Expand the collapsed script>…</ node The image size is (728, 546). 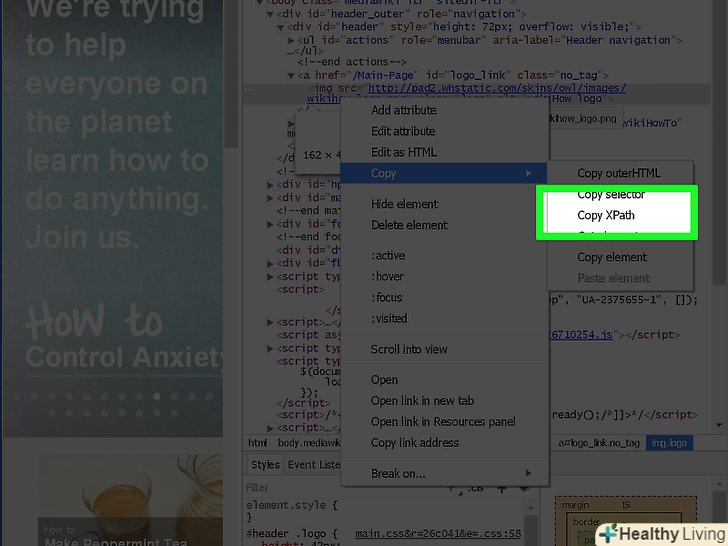[270, 322]
